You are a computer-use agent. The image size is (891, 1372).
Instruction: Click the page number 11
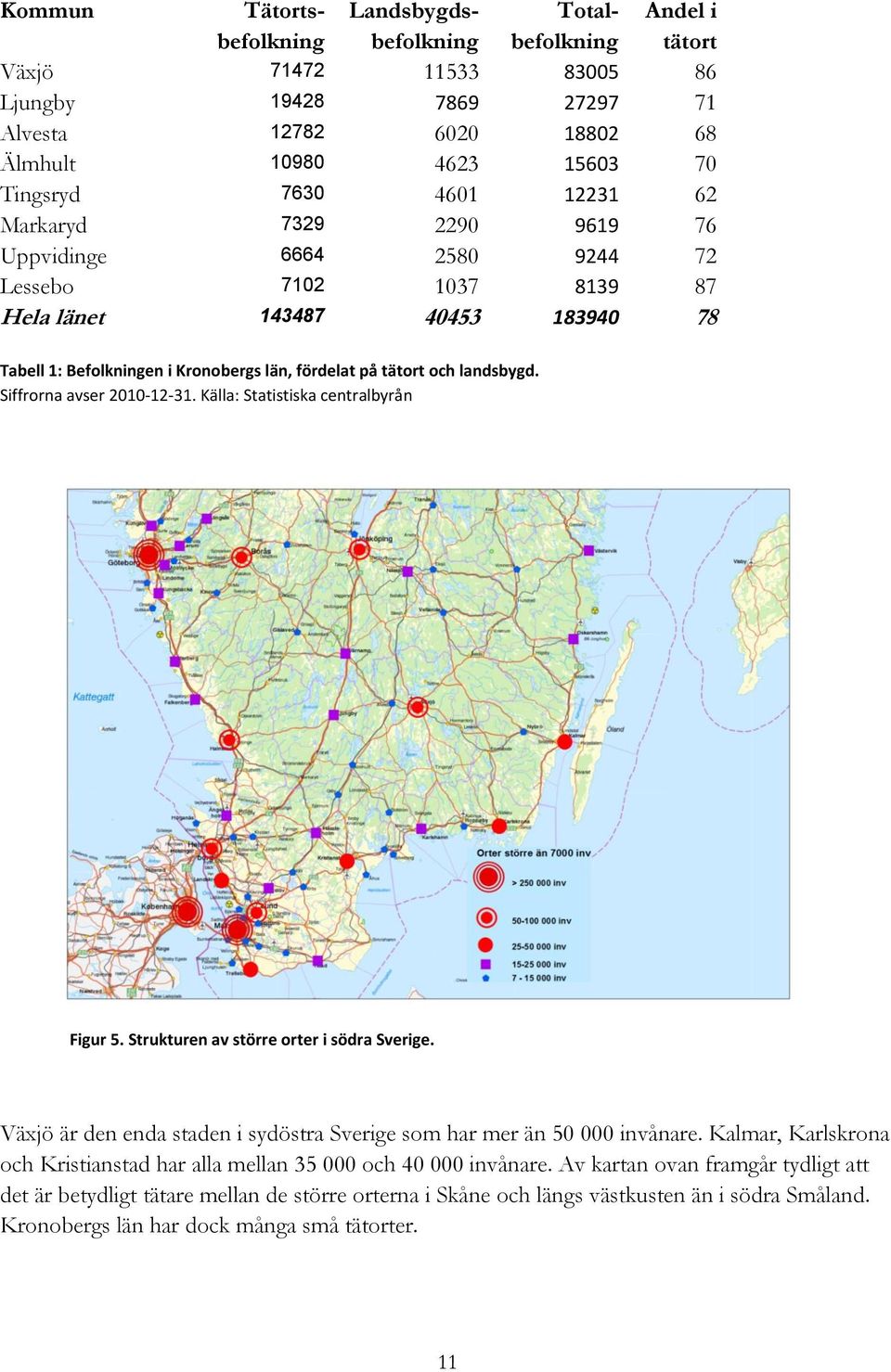click(447, 1362)
